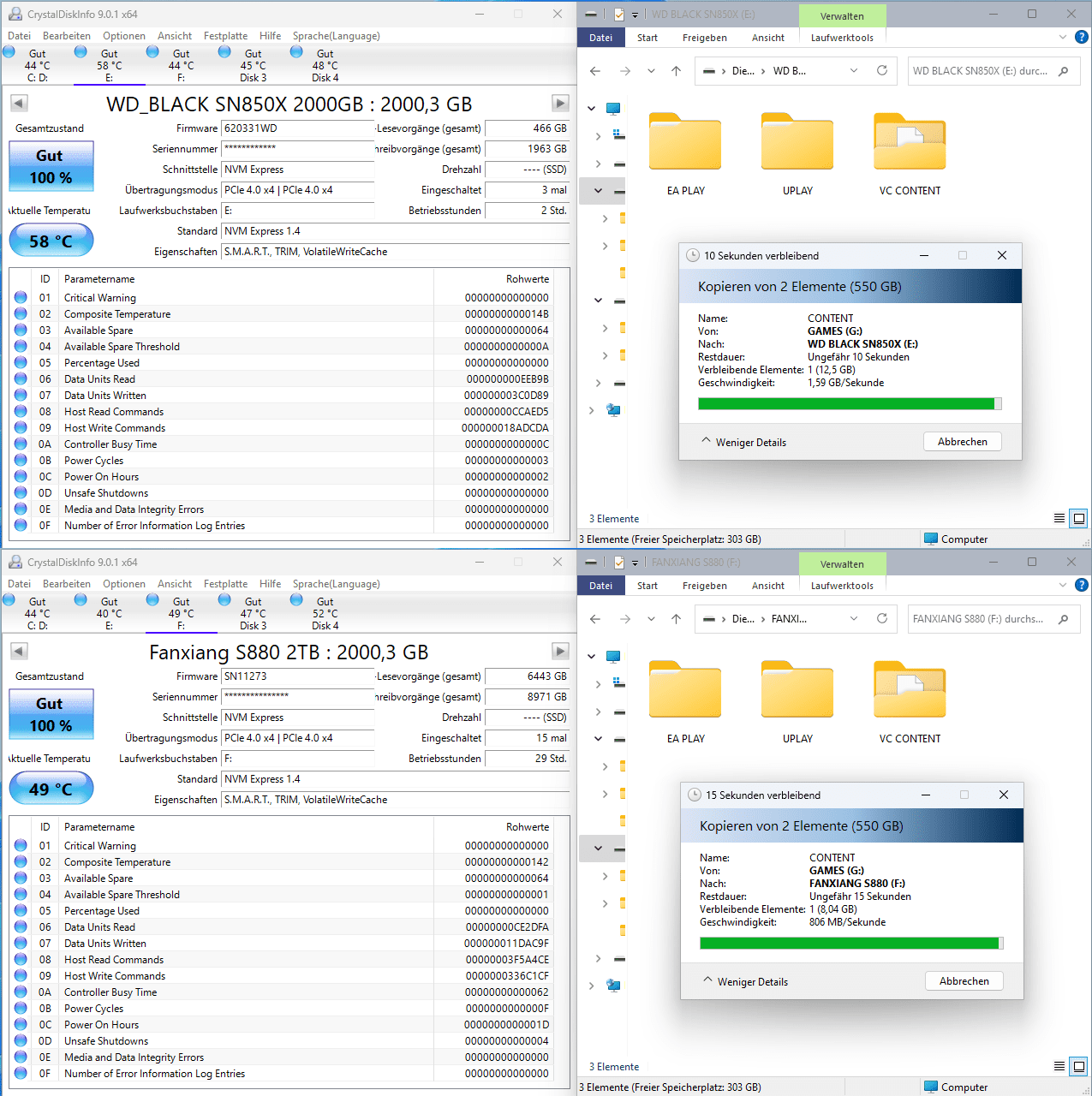Open Hilfe menu in WD_BLACK CrystalDiskInfo
The image size is (1092, 1096).
(270, 36)
